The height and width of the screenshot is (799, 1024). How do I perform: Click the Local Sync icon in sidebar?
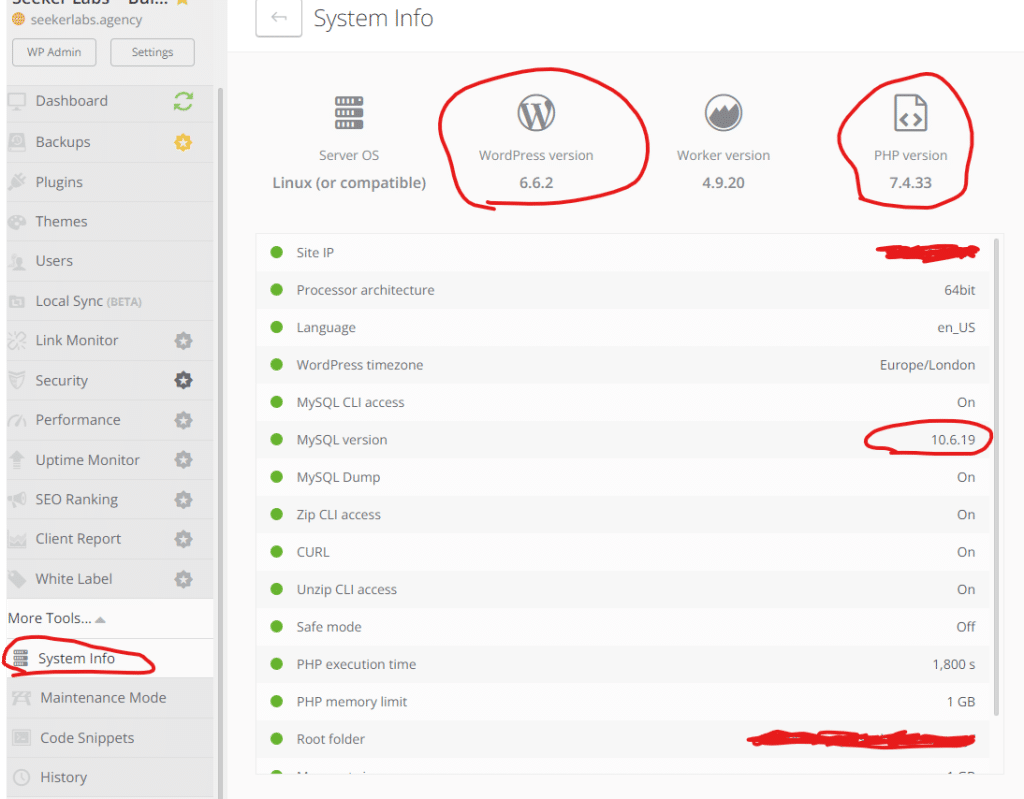click(17, 301)
